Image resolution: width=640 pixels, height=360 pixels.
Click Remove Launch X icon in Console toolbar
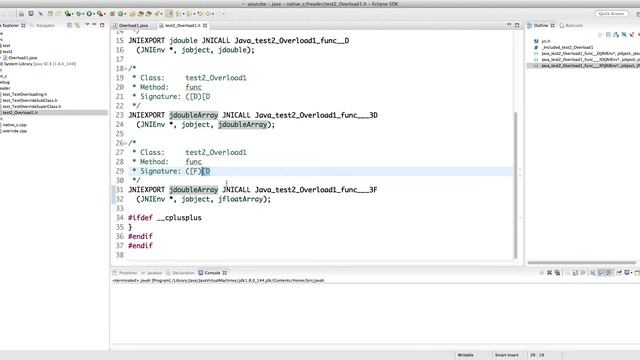pos(549,273)
